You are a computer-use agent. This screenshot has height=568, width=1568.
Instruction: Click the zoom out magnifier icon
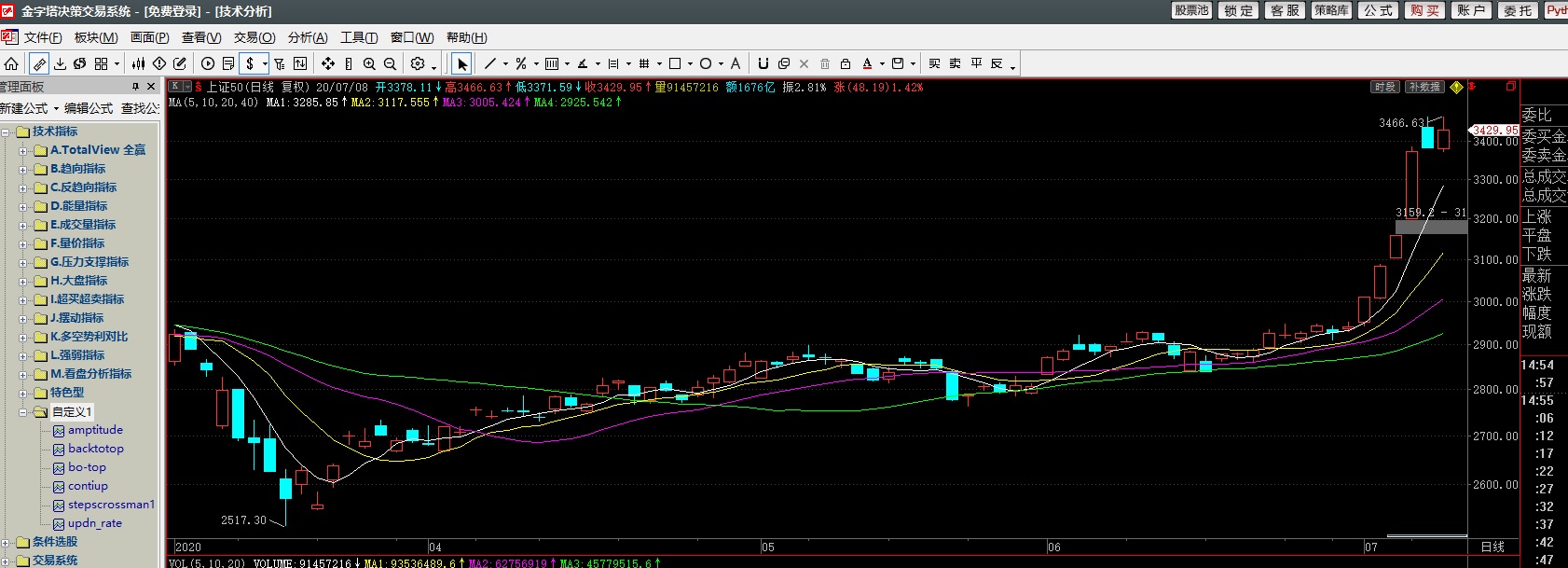click(390, 63)
